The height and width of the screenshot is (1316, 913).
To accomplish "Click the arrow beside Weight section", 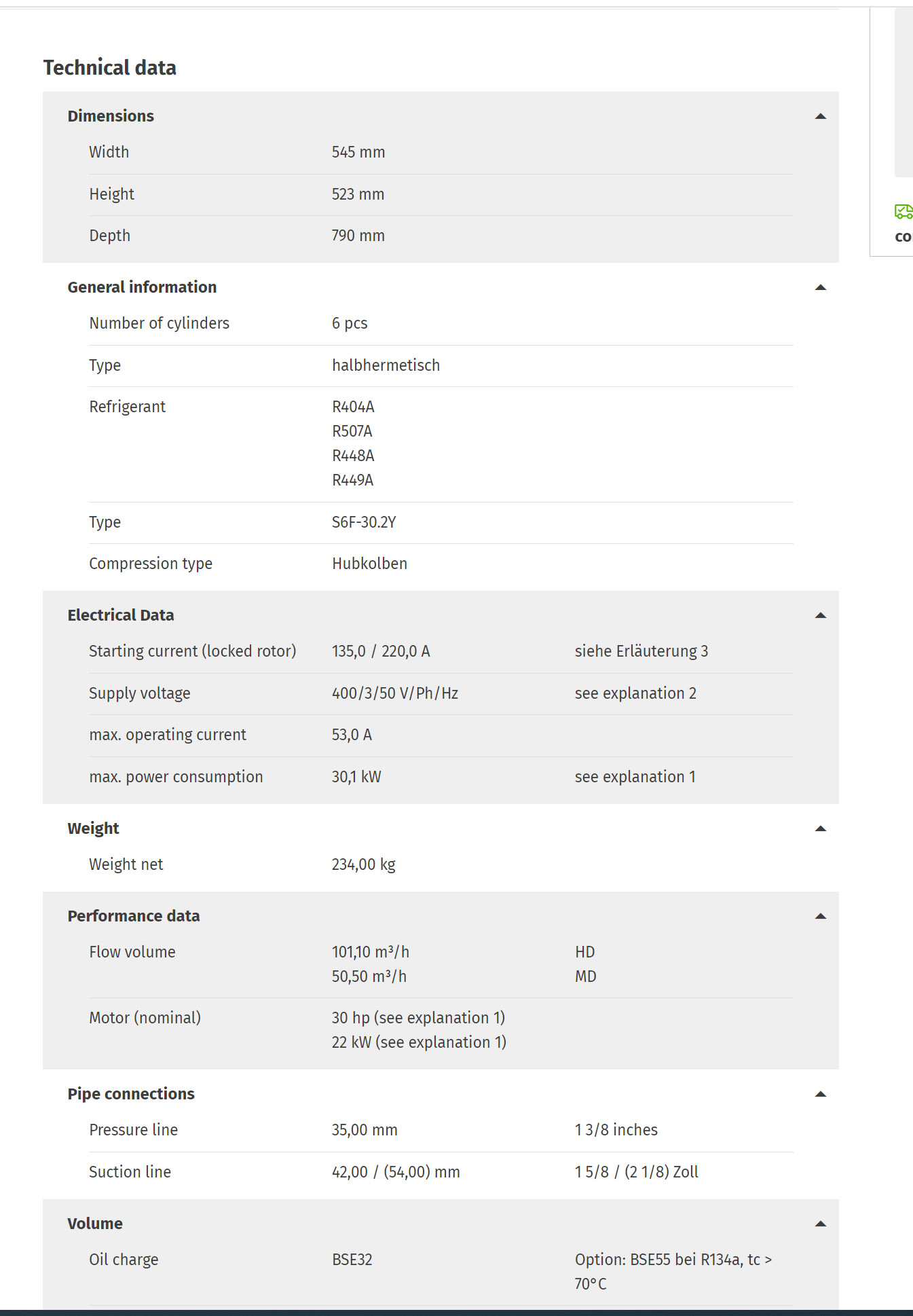I will (820, 828).
